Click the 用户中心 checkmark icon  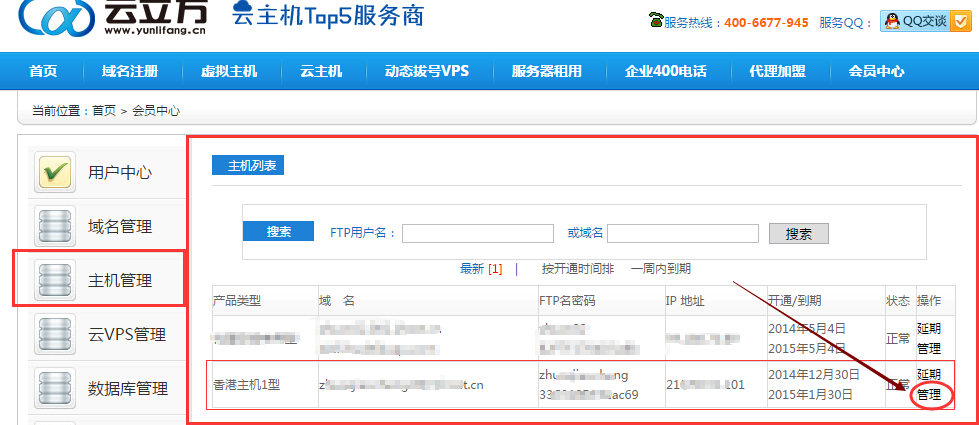tap(55, 172)
